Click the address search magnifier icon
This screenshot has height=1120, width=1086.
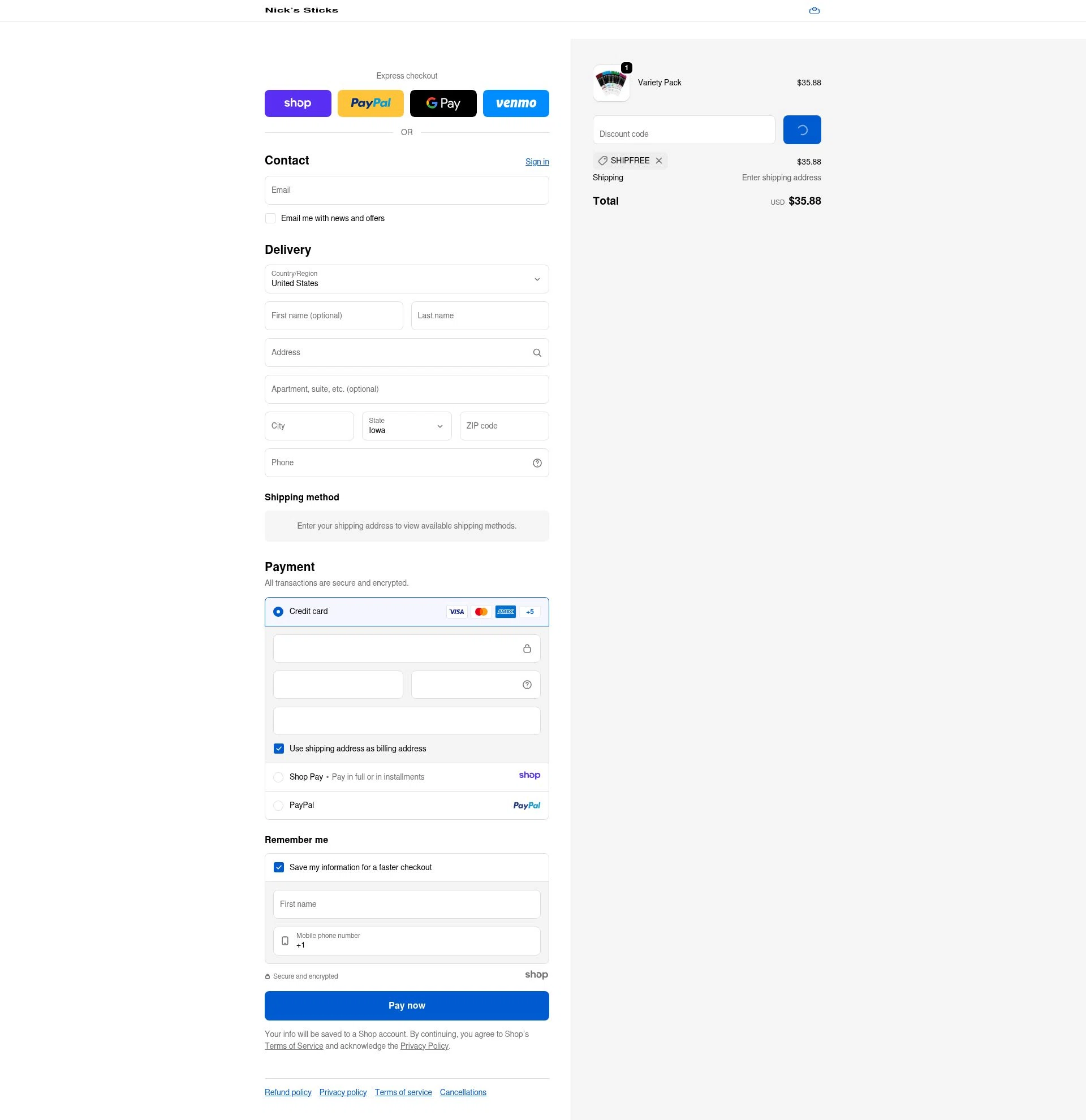(x=537, y=352)
